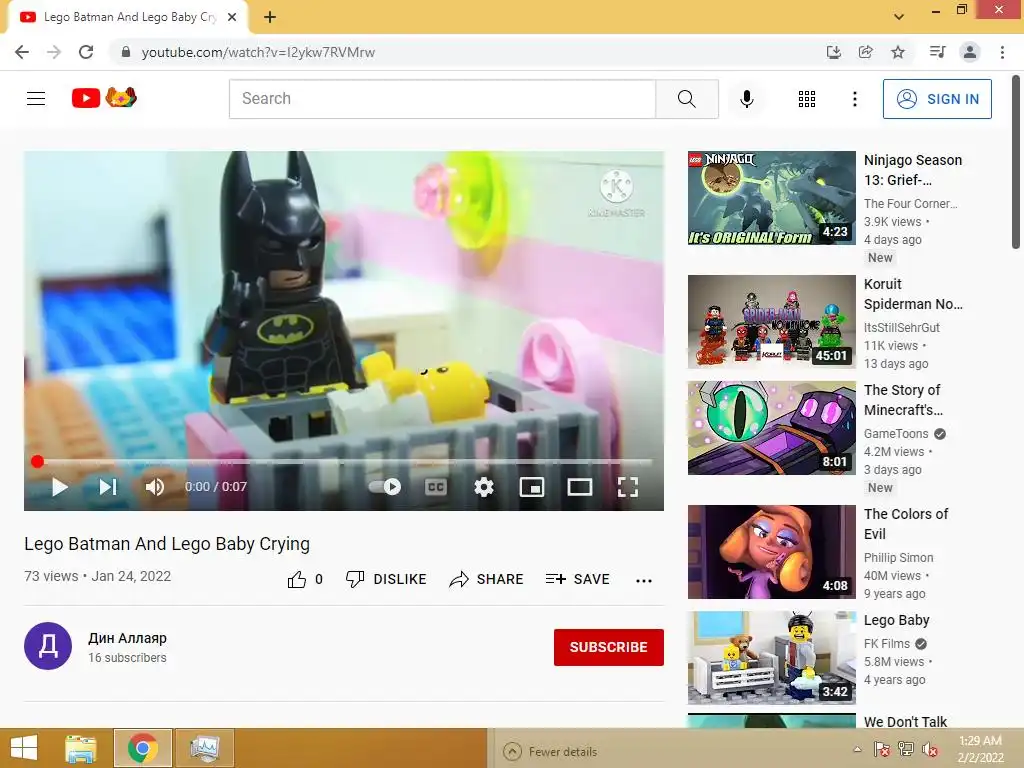Open File Explorer from taskbar
Viewport: 1024px width, 768px height.
pyautogui.click(x=81, y=748)
